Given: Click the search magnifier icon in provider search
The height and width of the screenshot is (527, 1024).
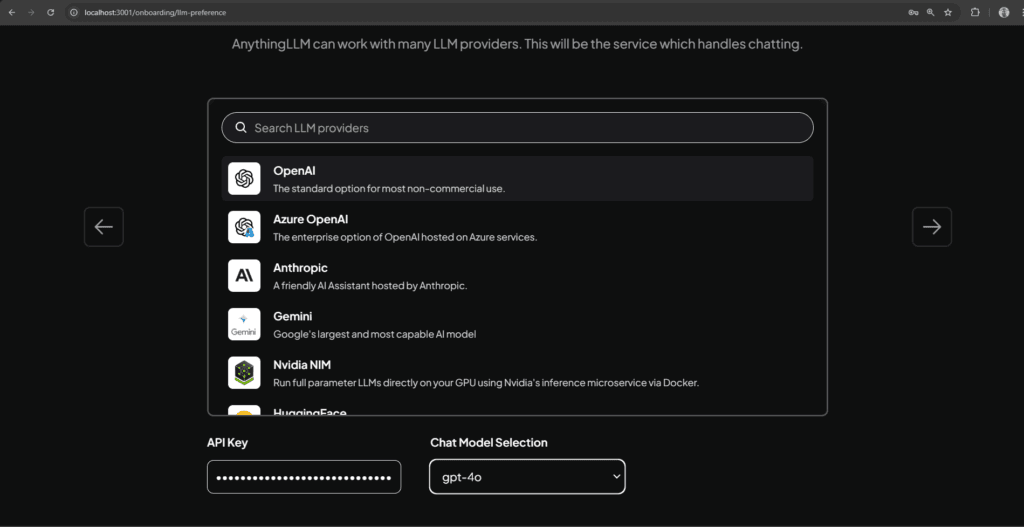Looking at the screenshot, I should pos(240,127).
